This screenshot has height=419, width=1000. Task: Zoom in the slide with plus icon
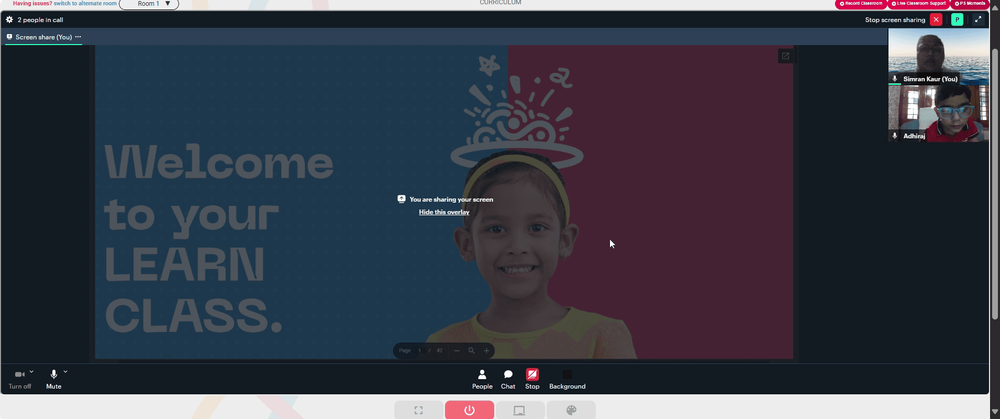tap(487, 351)
